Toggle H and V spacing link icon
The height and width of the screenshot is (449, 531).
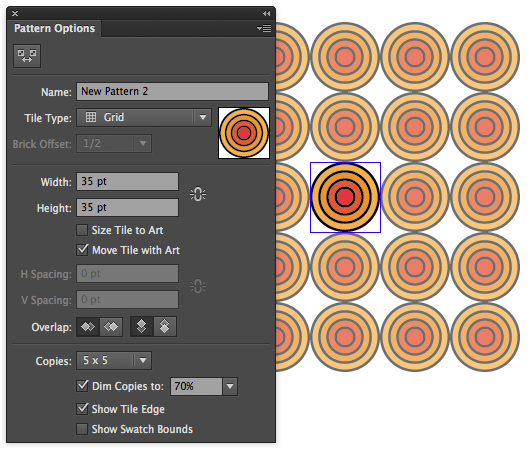click(198, 286)
